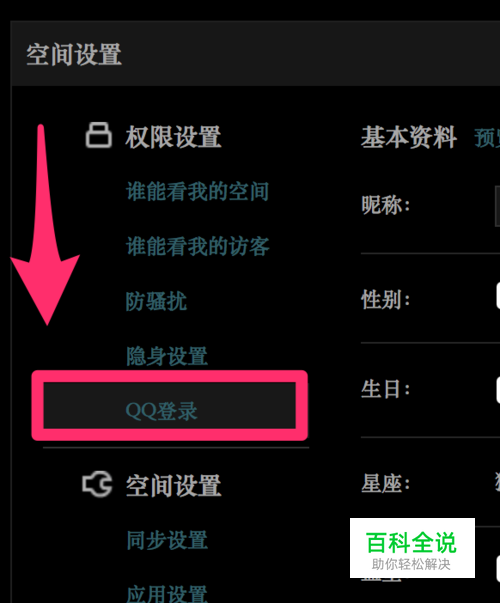Click the 空间设置 dialog title
This screenshot has height=603, width=500.
pos(74,54)
